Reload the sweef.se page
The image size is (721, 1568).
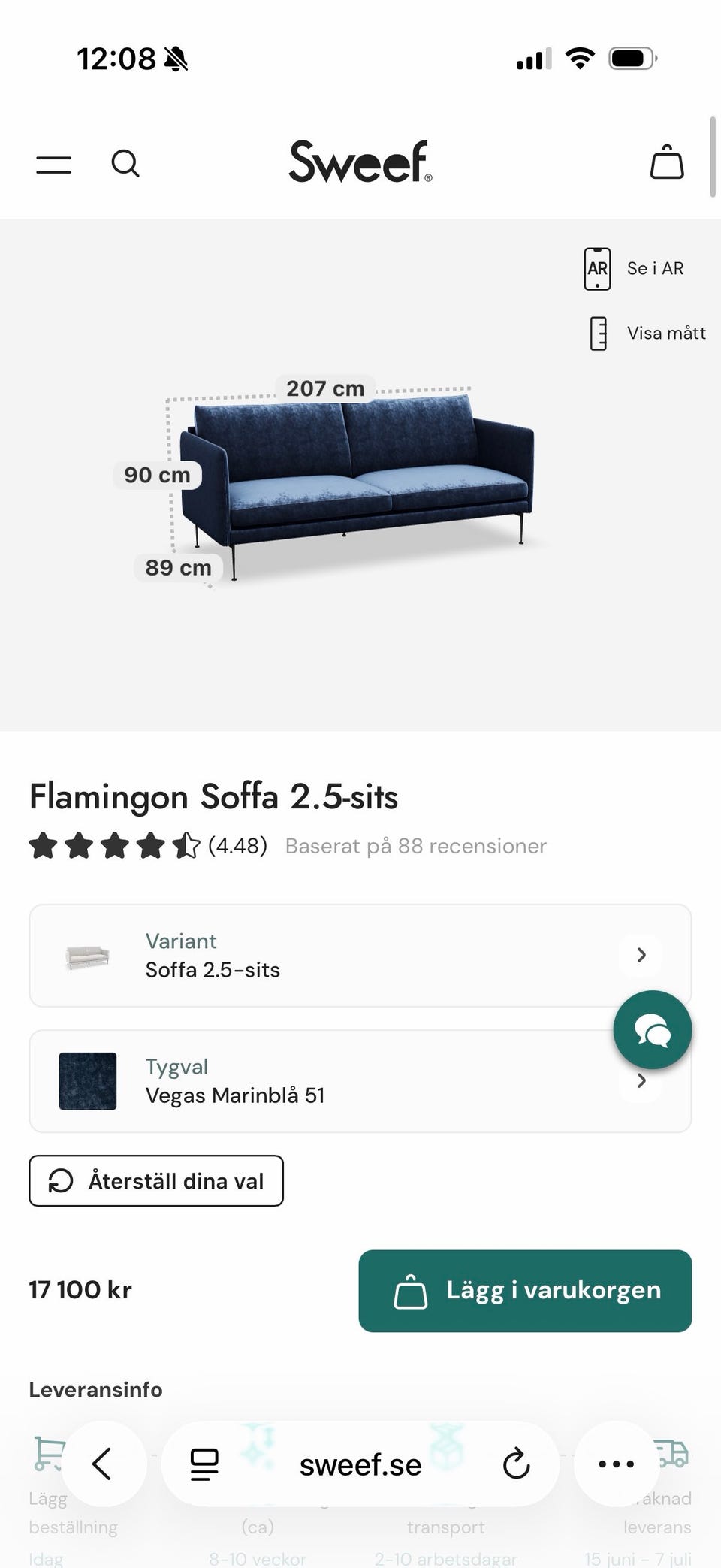click(516, 1464)
